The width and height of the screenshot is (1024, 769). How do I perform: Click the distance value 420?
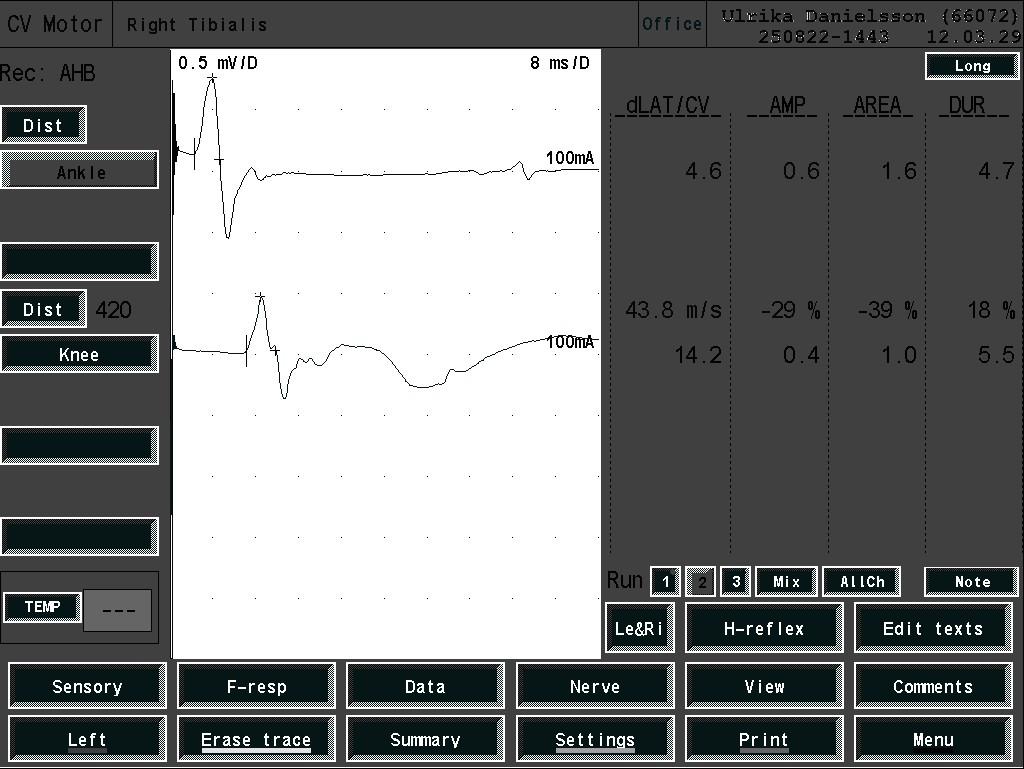[x=113, y=309]
